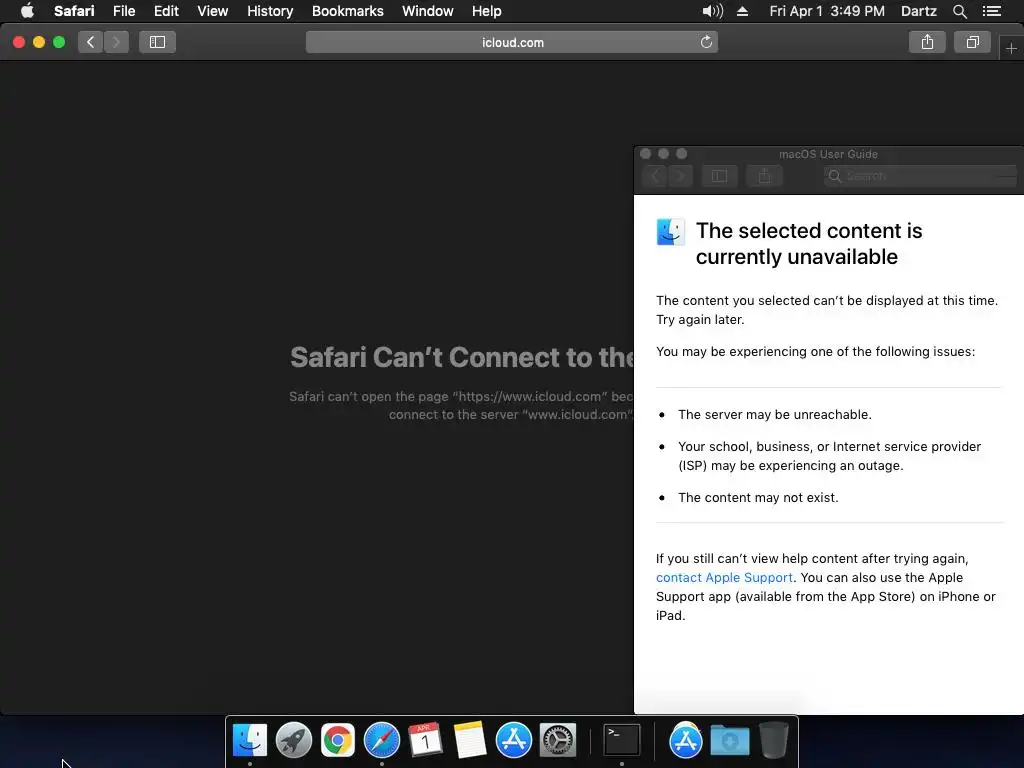Viewport: 1024px width, 768px height.
Task: Go forward in Safari
Action: coord(116,42)
